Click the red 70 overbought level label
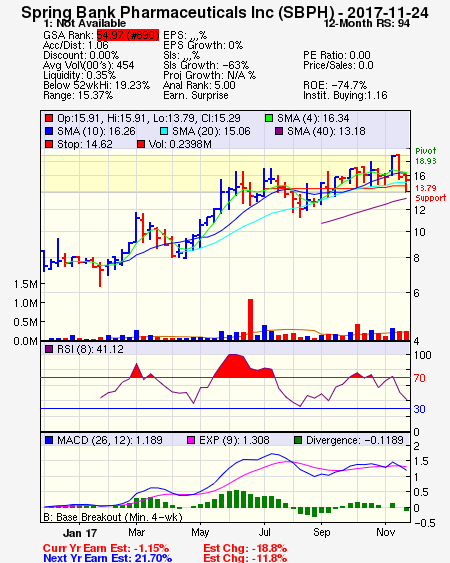Screen dimensions: 450x563 tap(419, 378)
